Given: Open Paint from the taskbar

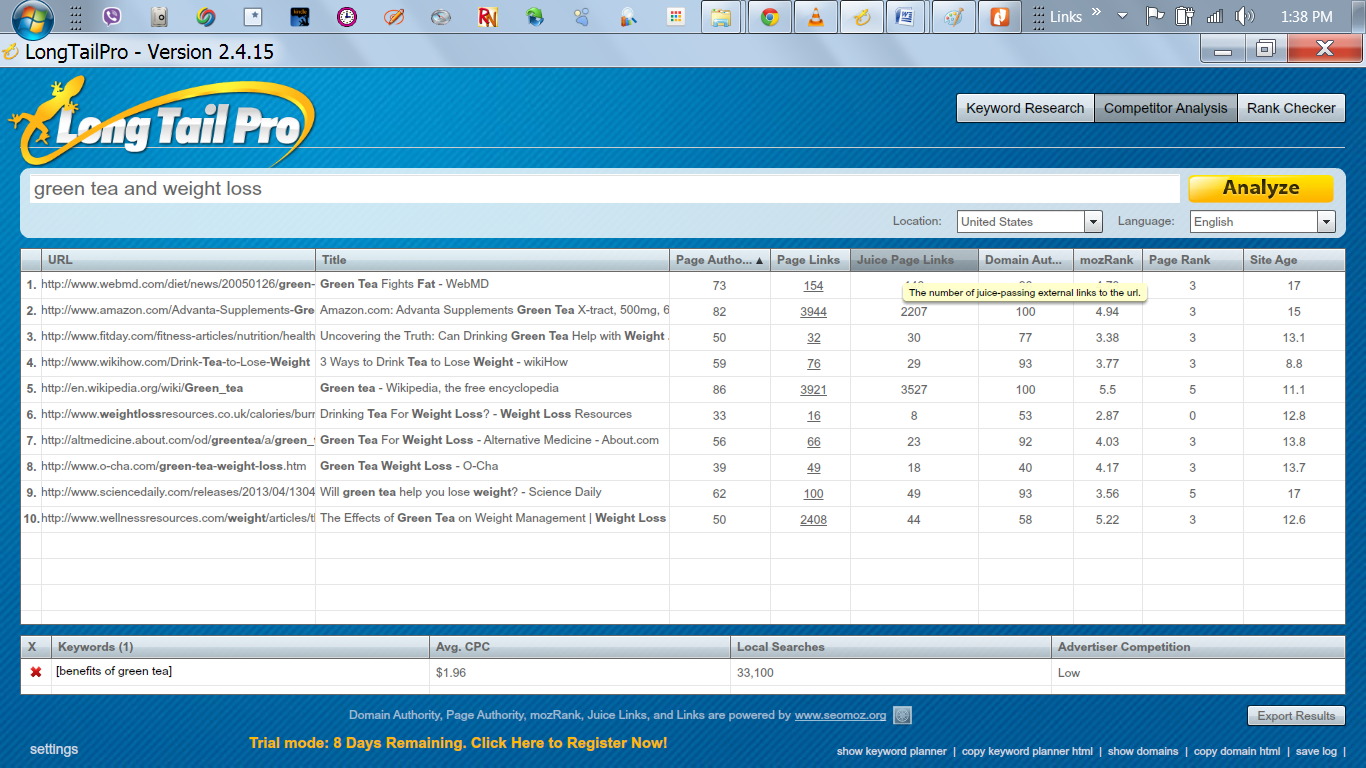Looking at the screenshot, I should click(x=953, y=17).
